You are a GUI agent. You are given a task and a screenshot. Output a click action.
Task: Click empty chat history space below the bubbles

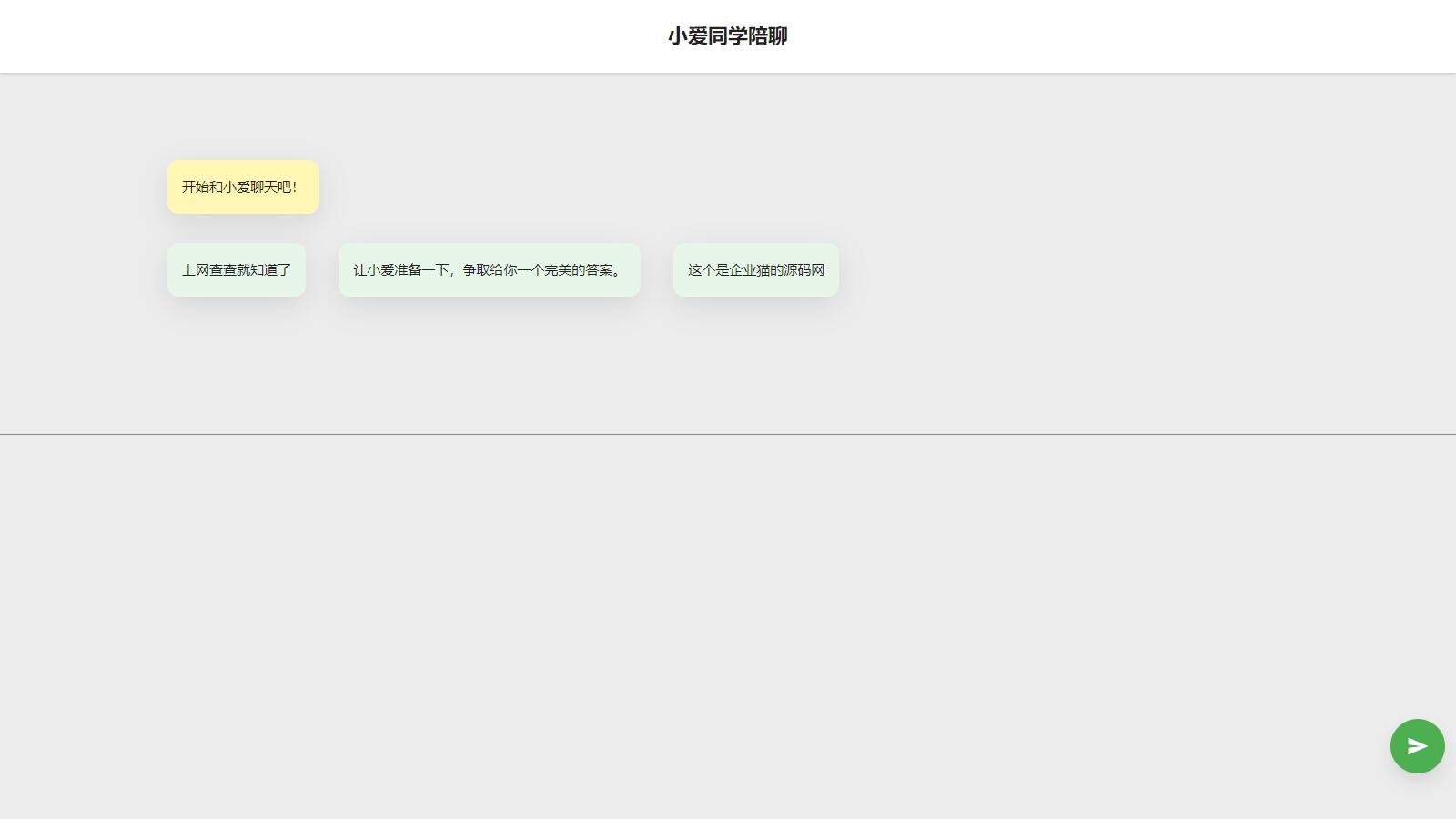[x=728, y=364]
